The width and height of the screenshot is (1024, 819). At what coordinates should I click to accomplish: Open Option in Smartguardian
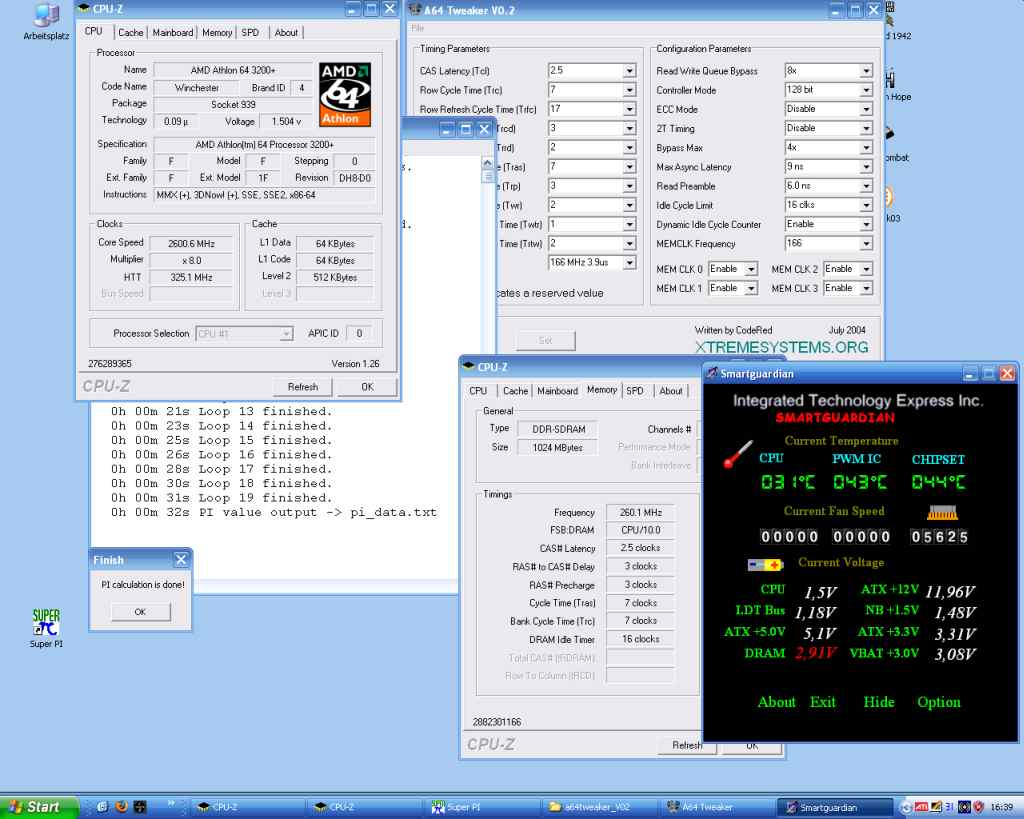[x=939, y=702]
